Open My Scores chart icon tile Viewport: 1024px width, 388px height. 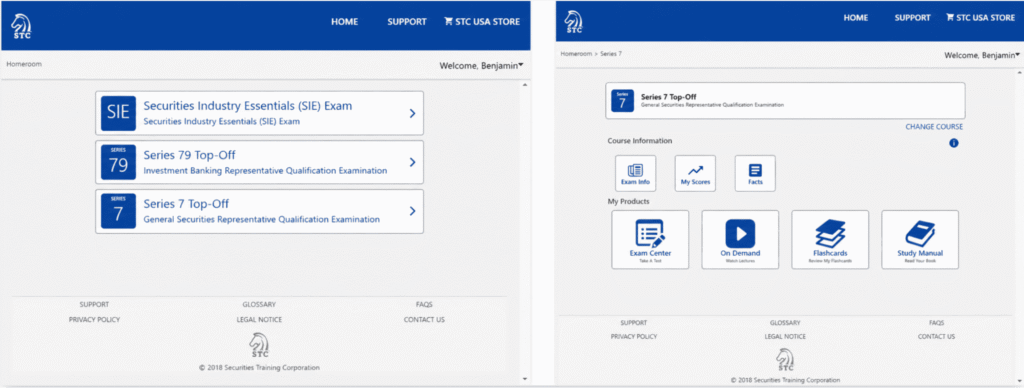click(x=695, y=173)
